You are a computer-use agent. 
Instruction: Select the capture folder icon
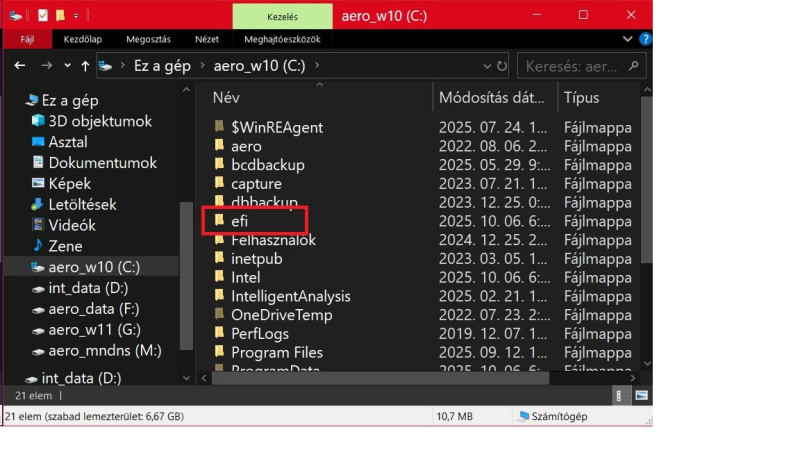coord(219,182)
